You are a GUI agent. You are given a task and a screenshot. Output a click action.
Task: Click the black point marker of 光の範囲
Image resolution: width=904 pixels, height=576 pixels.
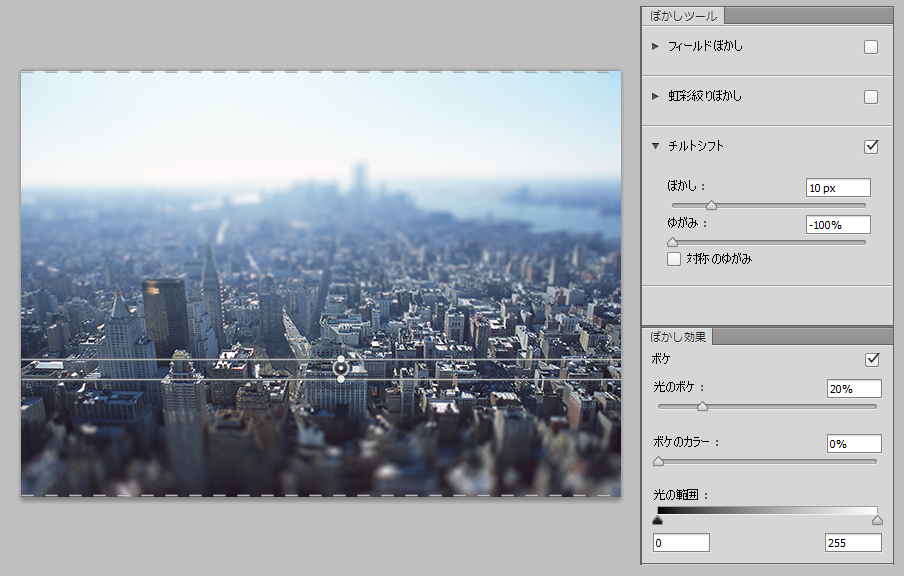point(658,520)
